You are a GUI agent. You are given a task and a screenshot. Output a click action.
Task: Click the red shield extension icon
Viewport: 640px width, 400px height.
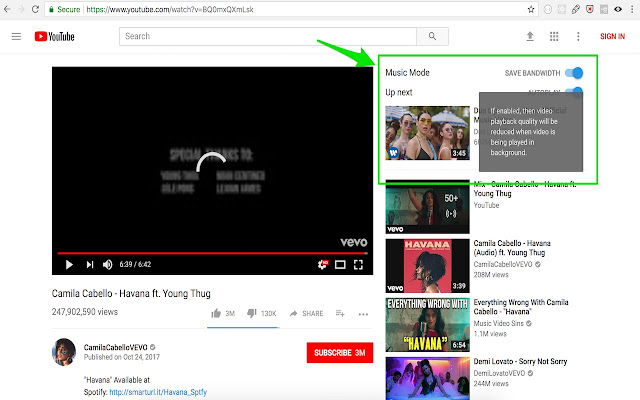pos(590,9)
